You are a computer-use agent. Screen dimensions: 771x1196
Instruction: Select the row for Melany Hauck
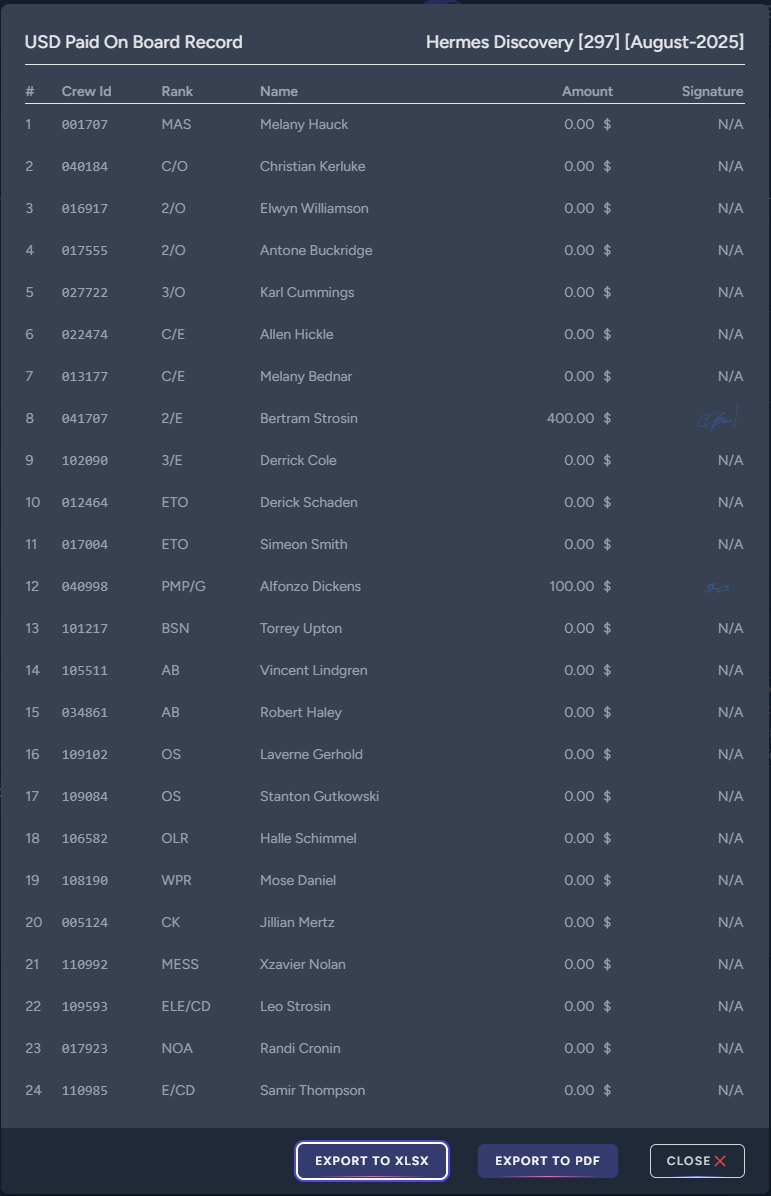(385, 124)
